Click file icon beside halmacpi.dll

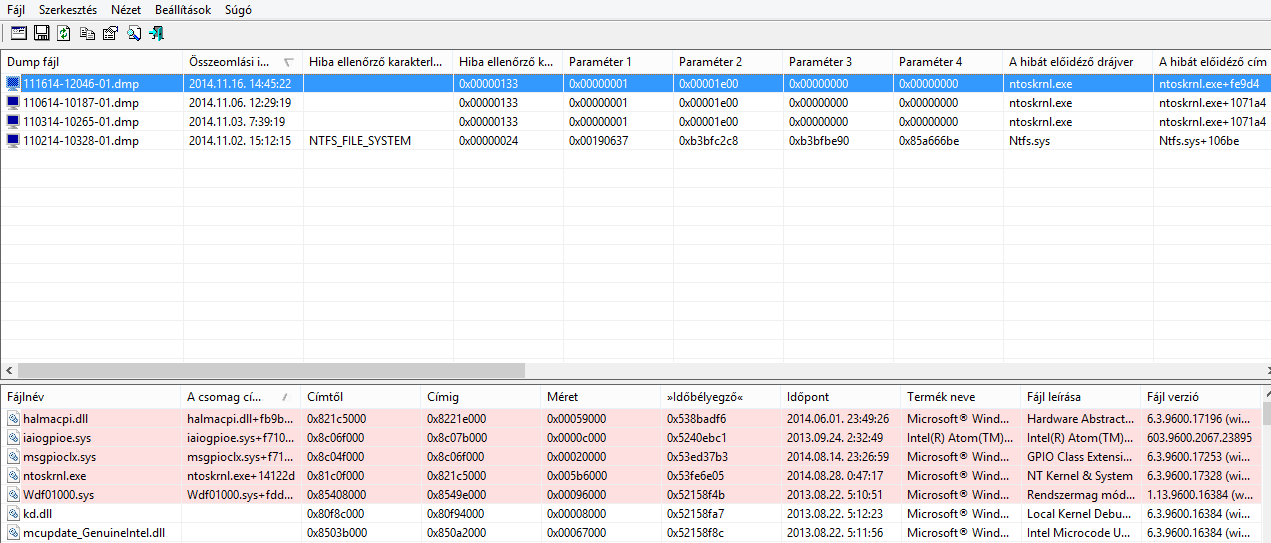coord(13,419)
